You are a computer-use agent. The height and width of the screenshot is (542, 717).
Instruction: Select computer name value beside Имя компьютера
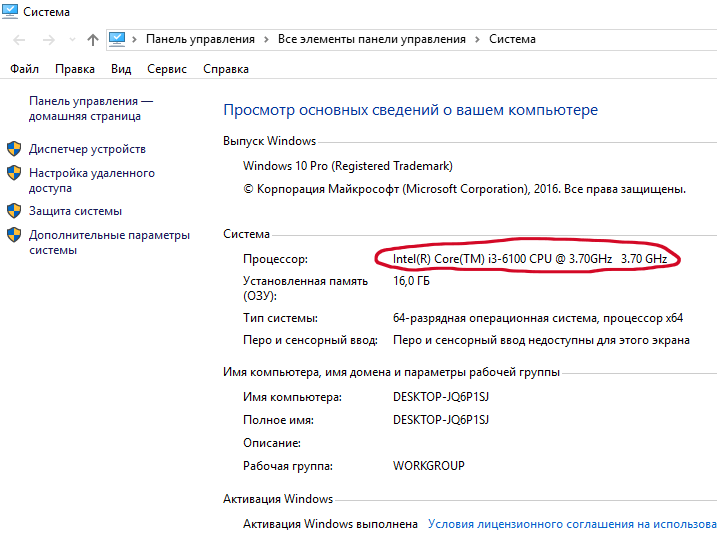441,397
